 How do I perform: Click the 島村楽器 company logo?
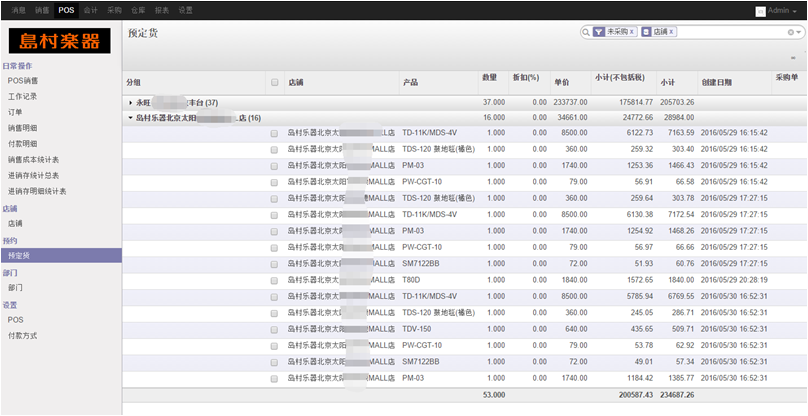60,41
